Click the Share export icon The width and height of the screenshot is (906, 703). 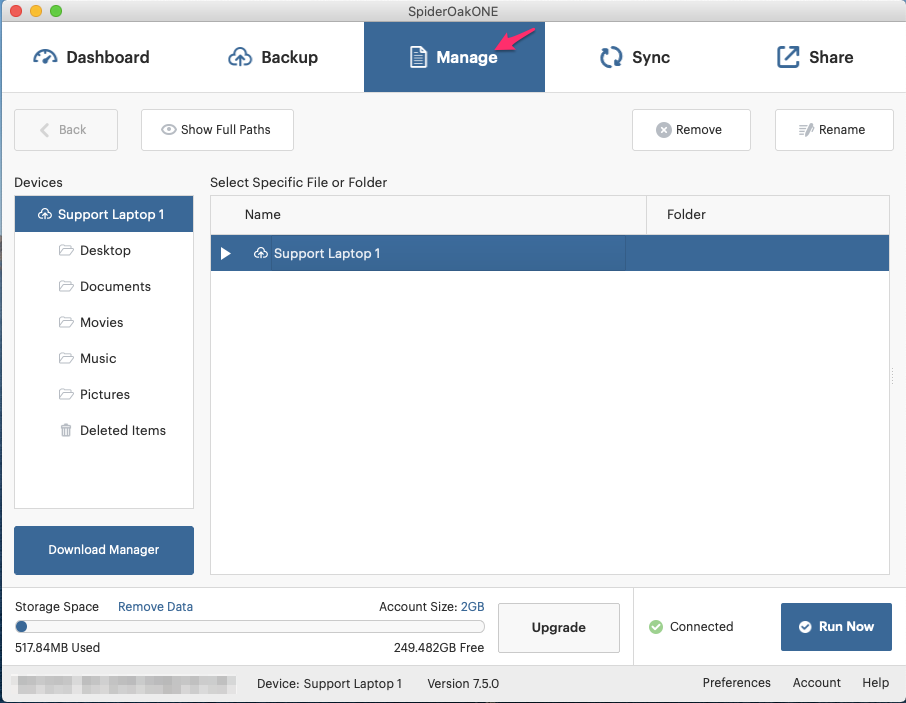pos(788,57)
